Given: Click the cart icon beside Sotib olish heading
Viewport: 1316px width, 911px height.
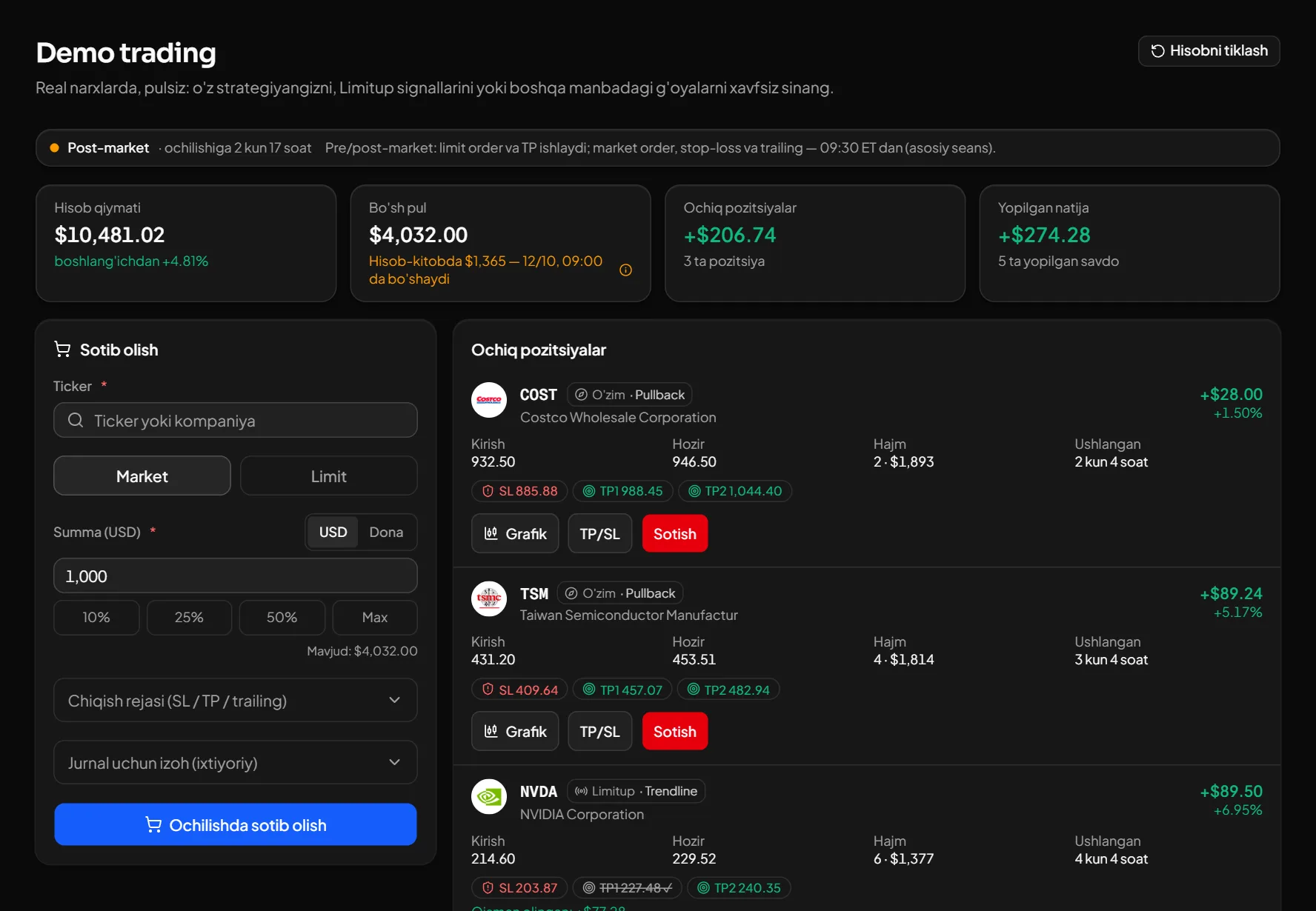Looking at the screenshot, I should [x=62, y=350].
